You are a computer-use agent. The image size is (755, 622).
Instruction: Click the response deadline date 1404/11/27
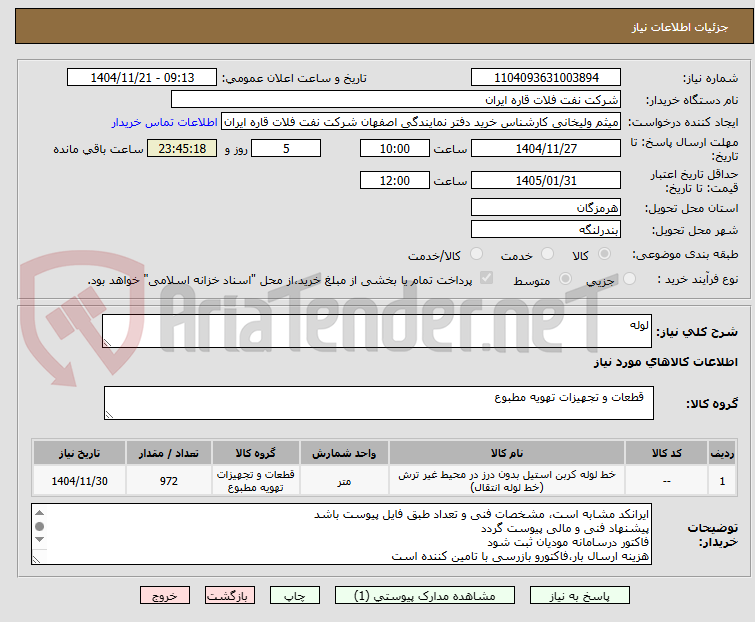(546, 148)
